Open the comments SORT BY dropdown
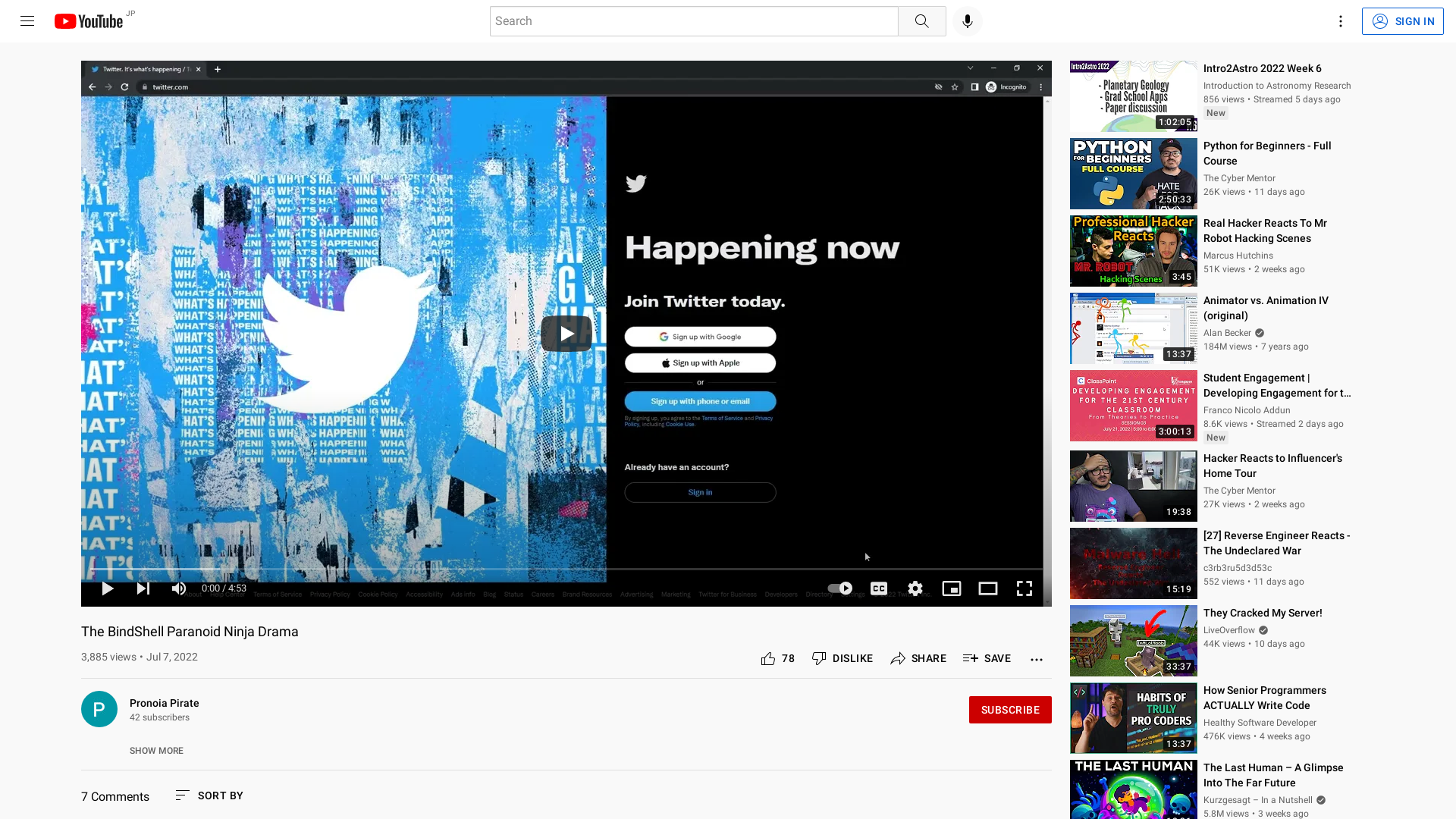Screen dimensions: 1456x819 (x=209, y=795)
